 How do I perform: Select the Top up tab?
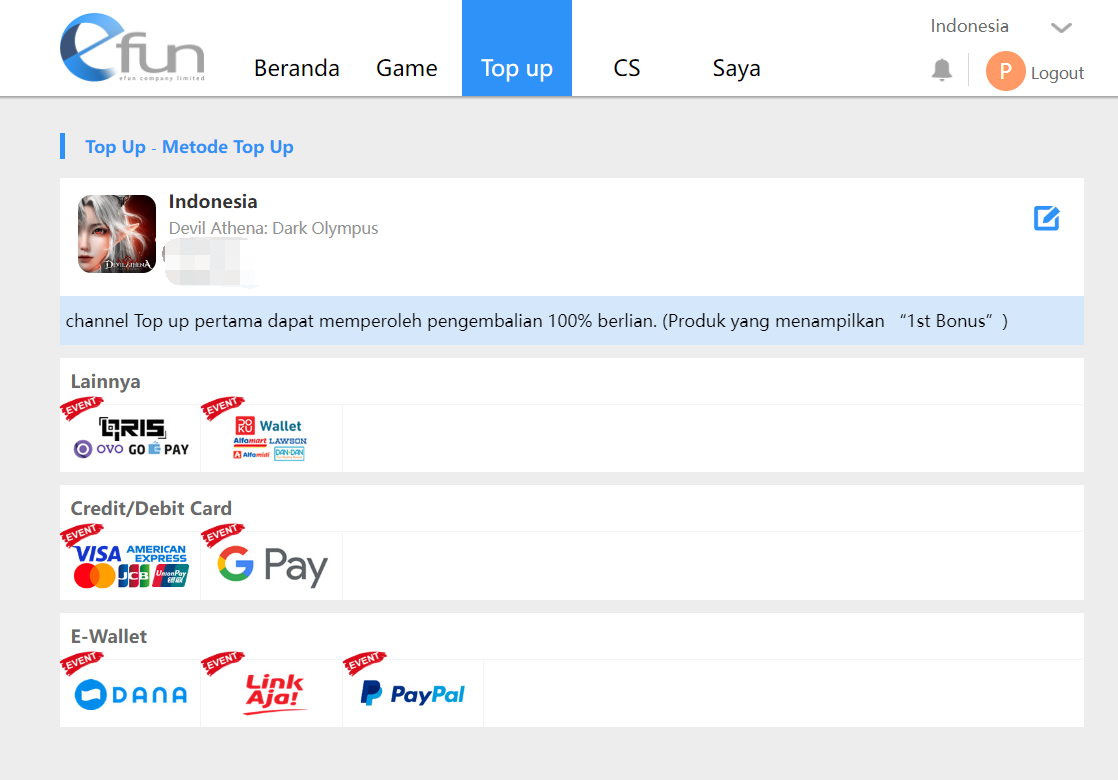517,48
